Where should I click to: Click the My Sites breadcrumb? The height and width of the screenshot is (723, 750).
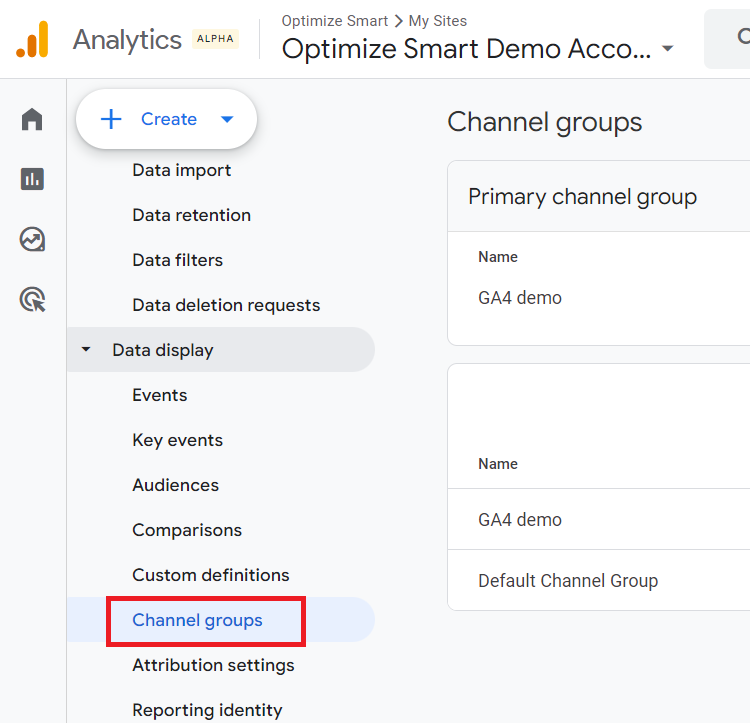pyautogui.click(x=437, y=21)
